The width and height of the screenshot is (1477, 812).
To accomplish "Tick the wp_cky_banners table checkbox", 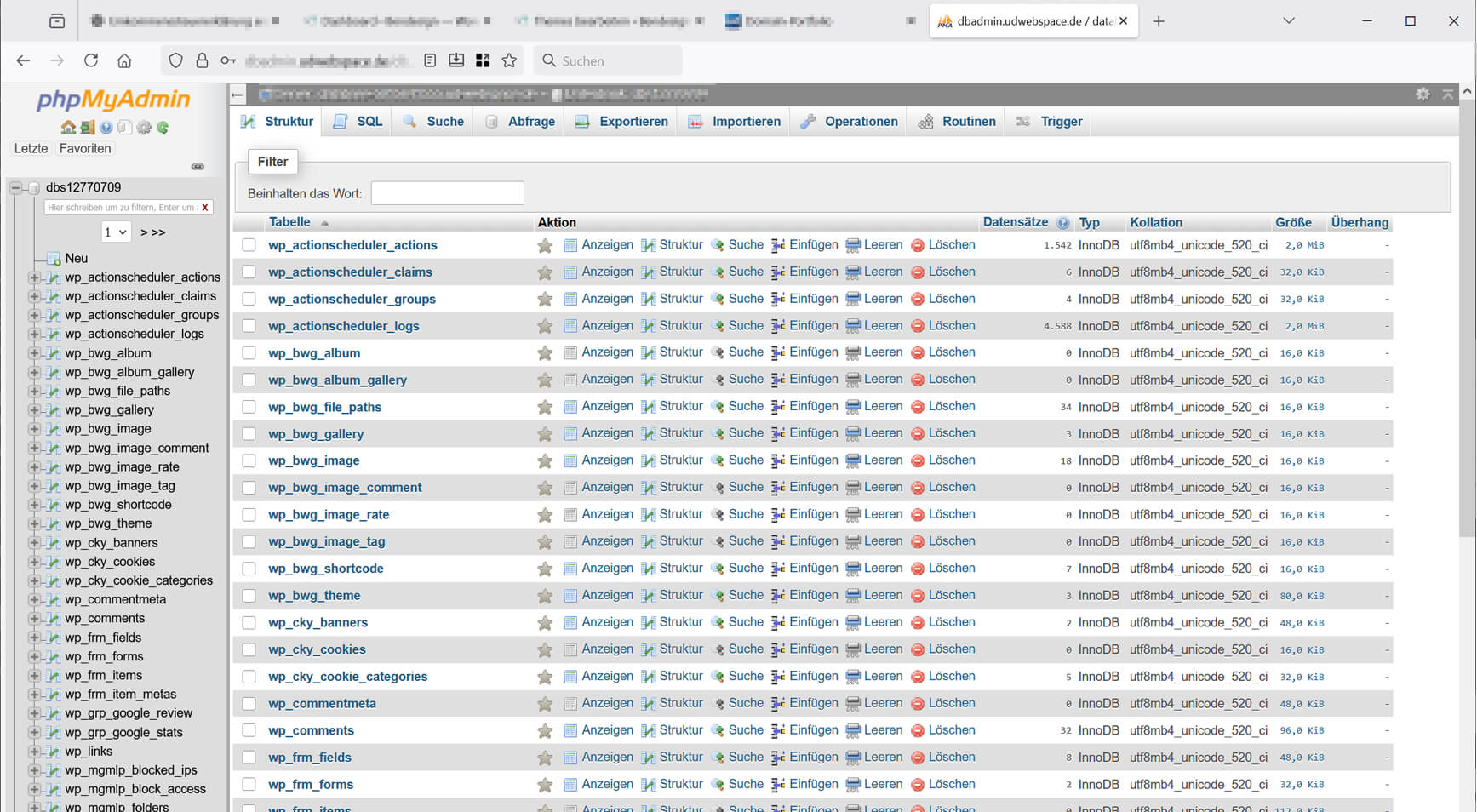I will [x=249, y=622].
